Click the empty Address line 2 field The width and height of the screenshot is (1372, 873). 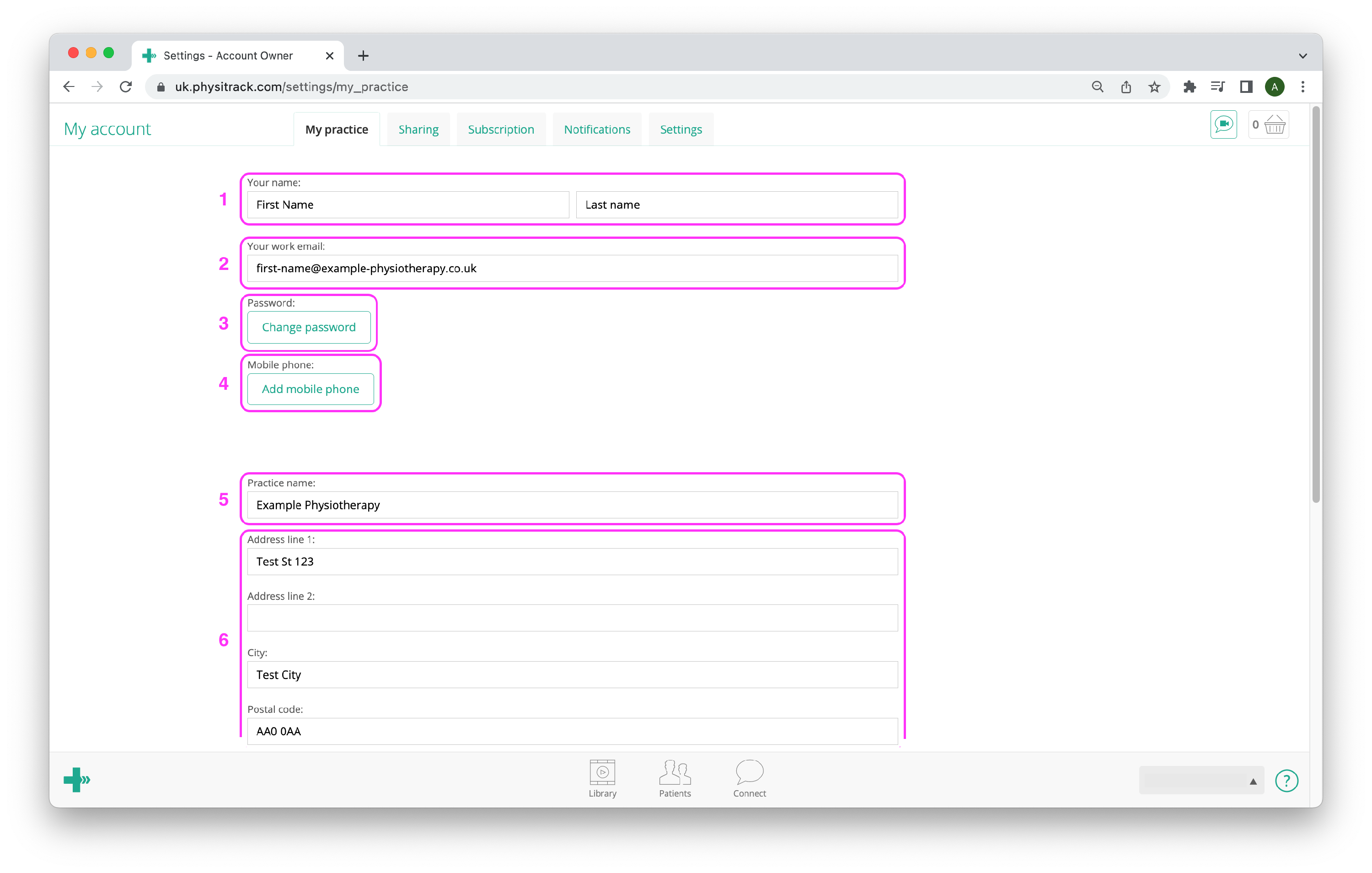tap(573, 618)
